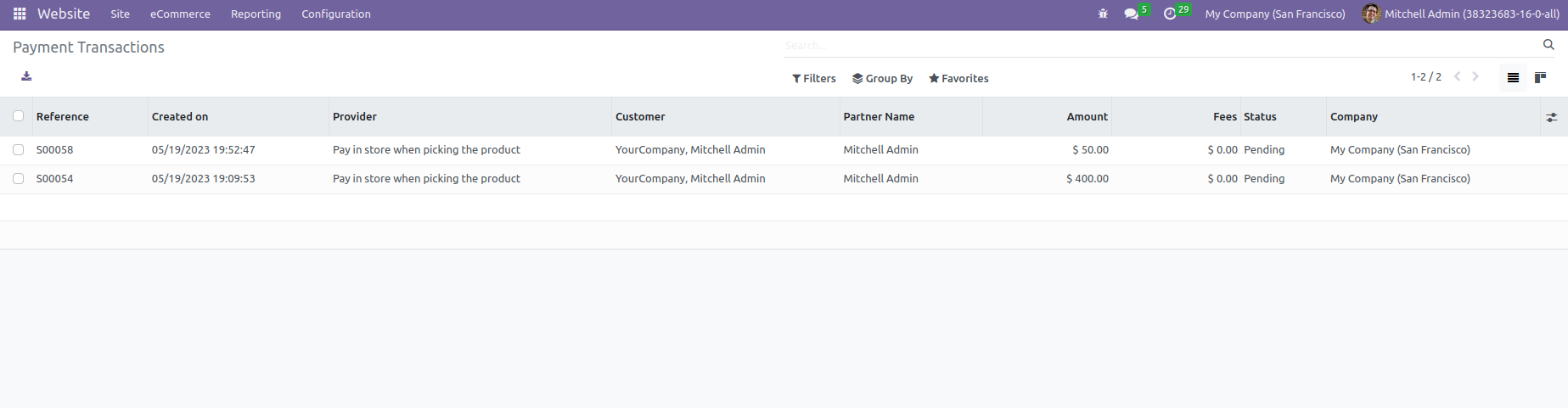The height and width of the screenshot is (408, 1568).
Task: Click the debug bug icon
Action: click(x=1103, y=14)
